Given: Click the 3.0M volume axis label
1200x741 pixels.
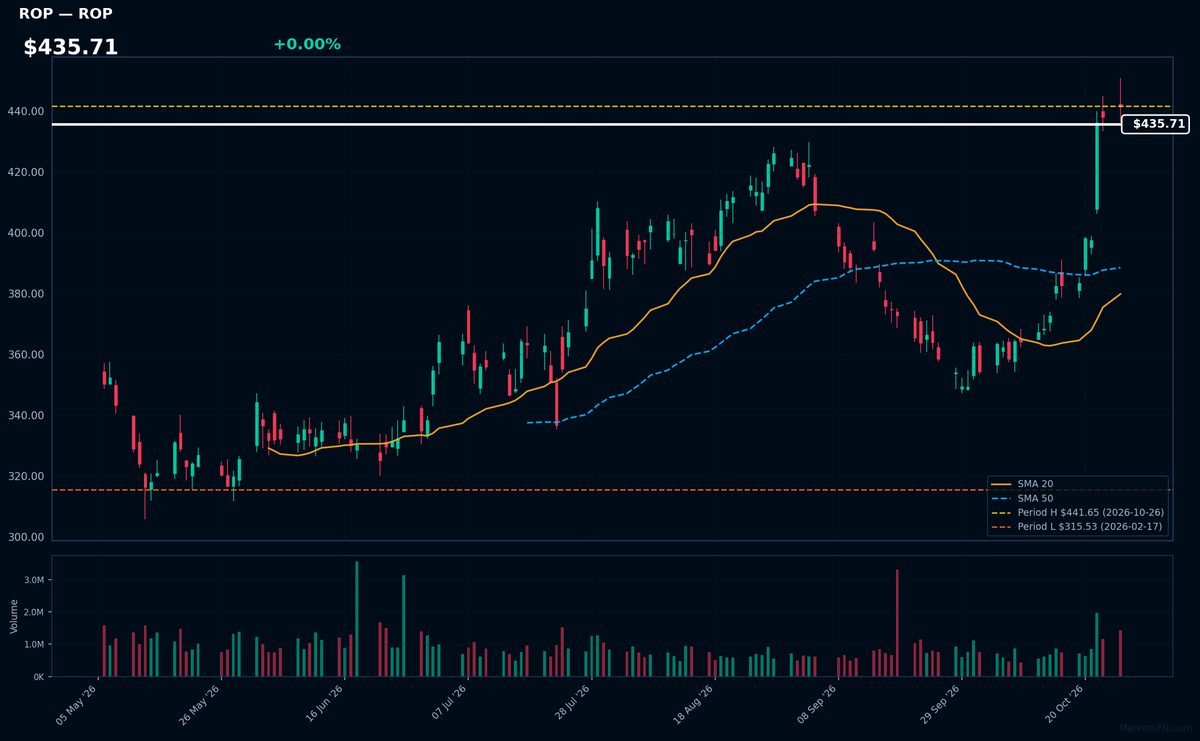Looking at the screenshot, I should tap(34, 580).
